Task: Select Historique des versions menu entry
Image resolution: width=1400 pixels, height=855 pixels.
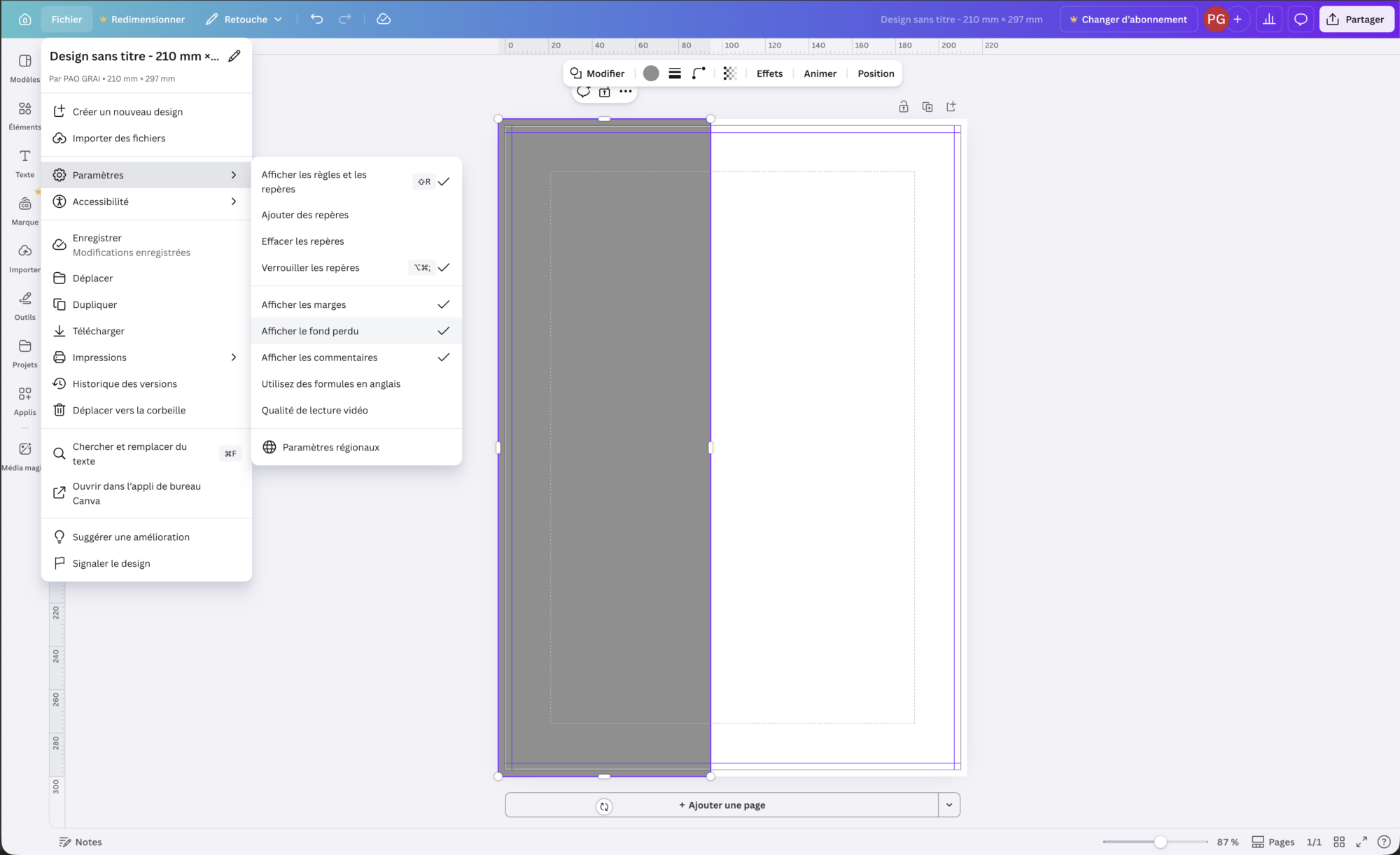Action: click(x=125, y=384)
